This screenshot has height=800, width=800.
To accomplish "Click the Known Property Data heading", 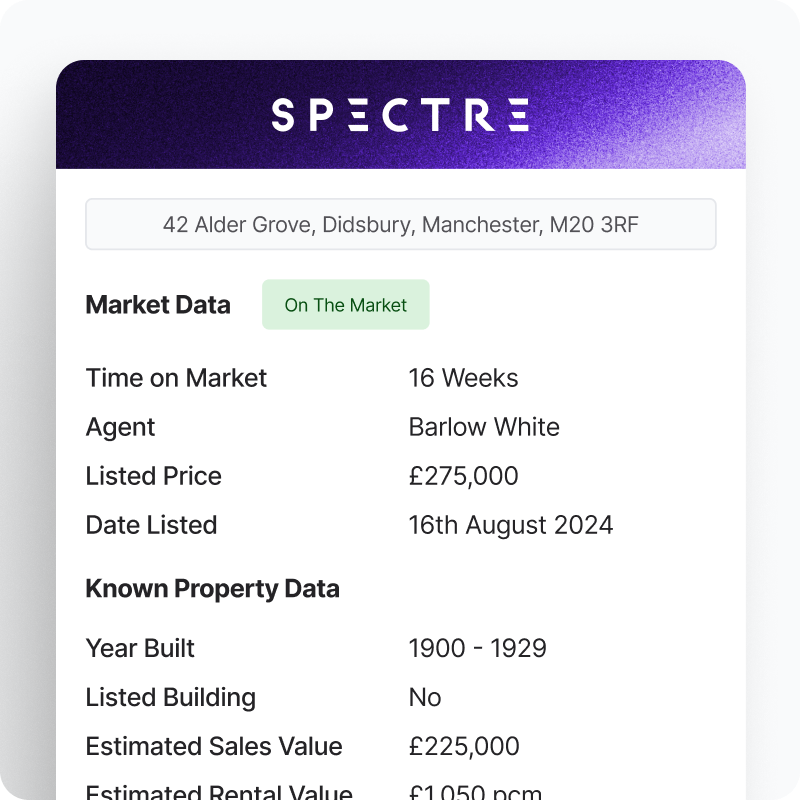I will click(x=212, y=589).
